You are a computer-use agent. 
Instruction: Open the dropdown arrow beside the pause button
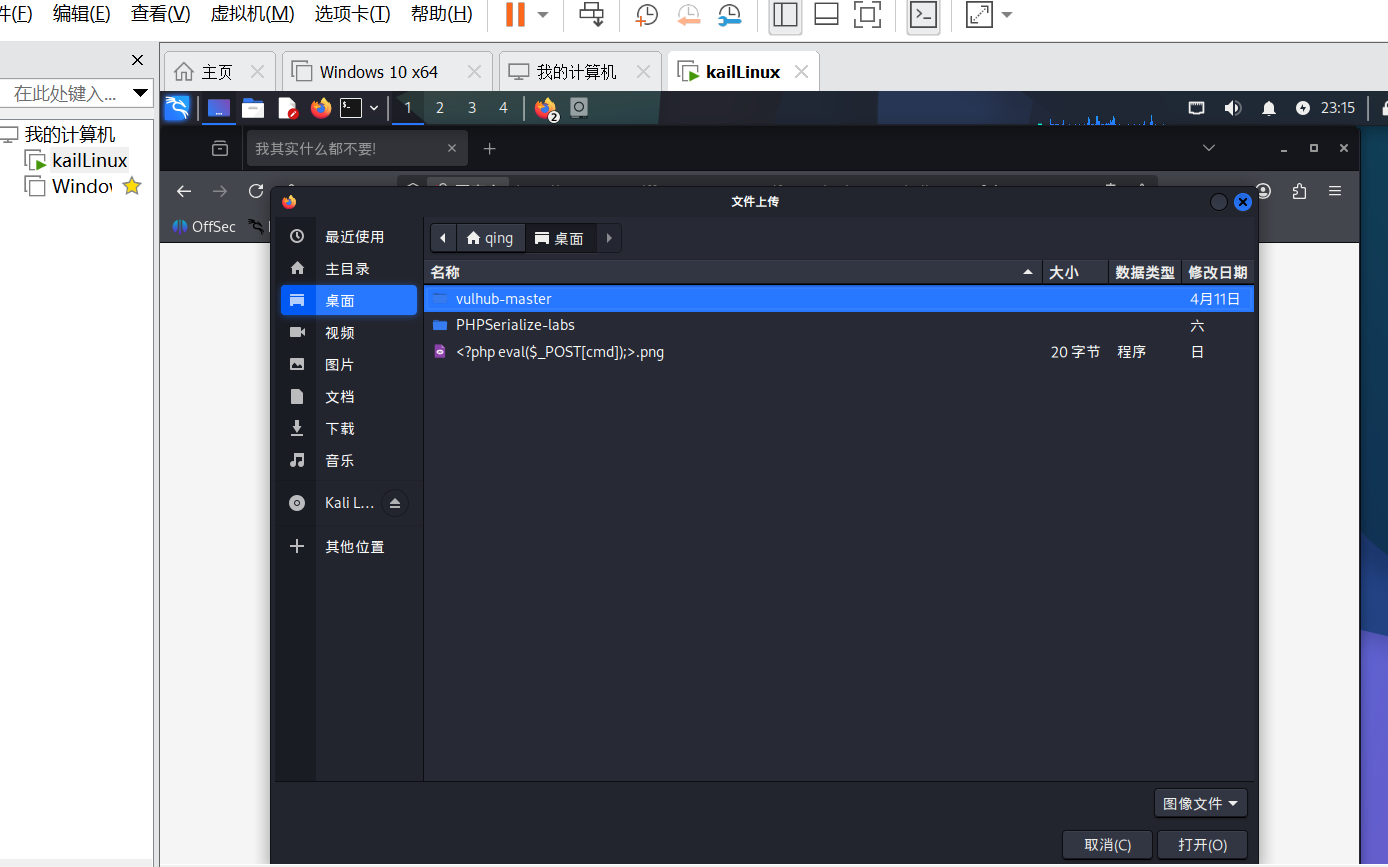pyautogui.click(x=543, y=15)
